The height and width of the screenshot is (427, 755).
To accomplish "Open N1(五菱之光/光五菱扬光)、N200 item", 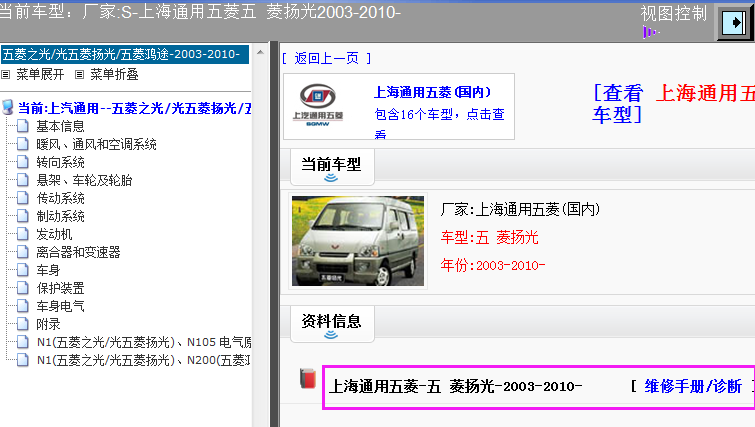I will [143, 360].
